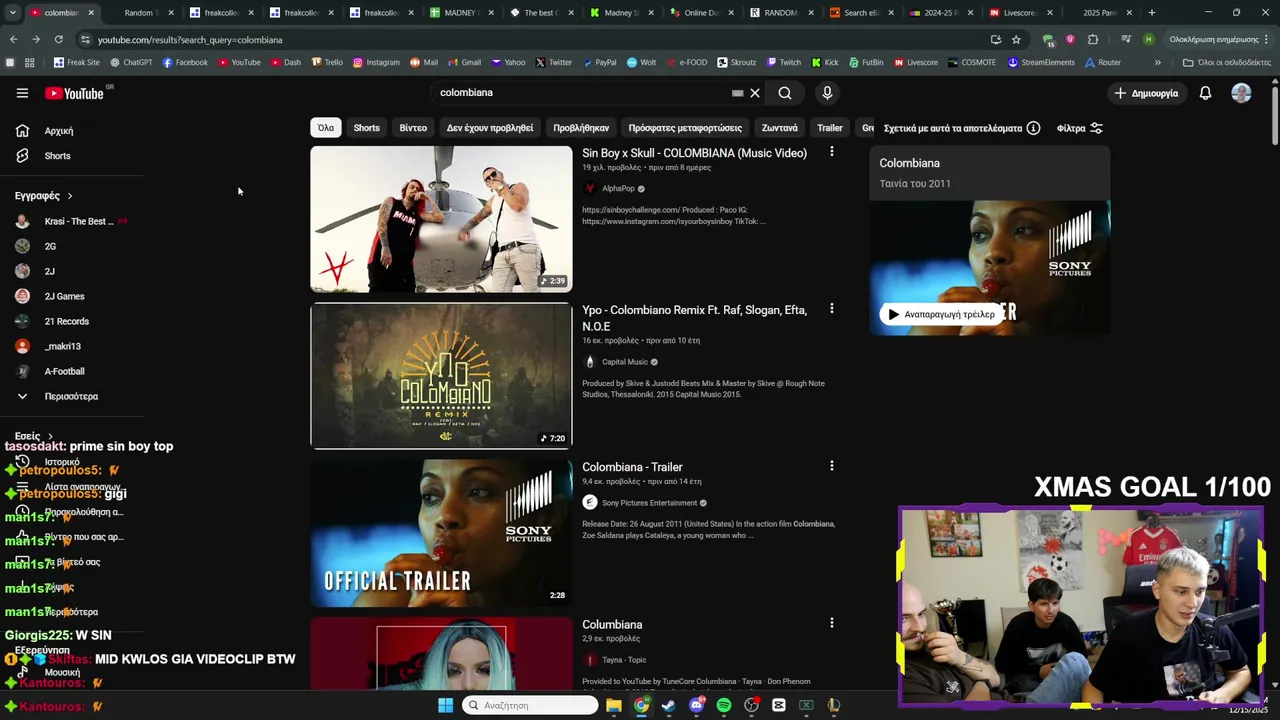Open OBS Studio from the taskbar
The image size is (1280, 720).
tap(751, 705)
